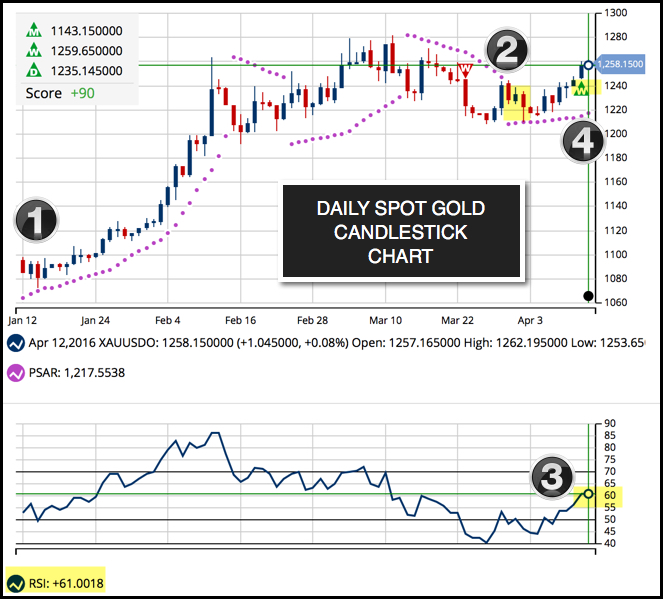This screenshot has height=599, width=663.
Task: Click the red W down-triangle signal marker
Action: coord(464,69)
